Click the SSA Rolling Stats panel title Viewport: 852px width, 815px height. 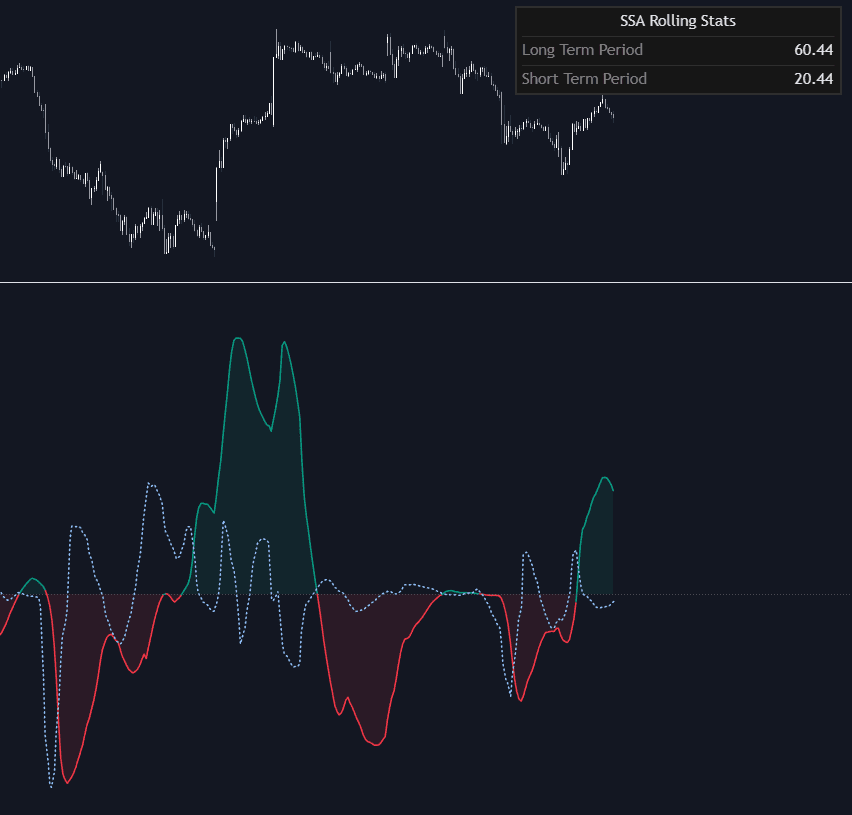tap(676, 20)
